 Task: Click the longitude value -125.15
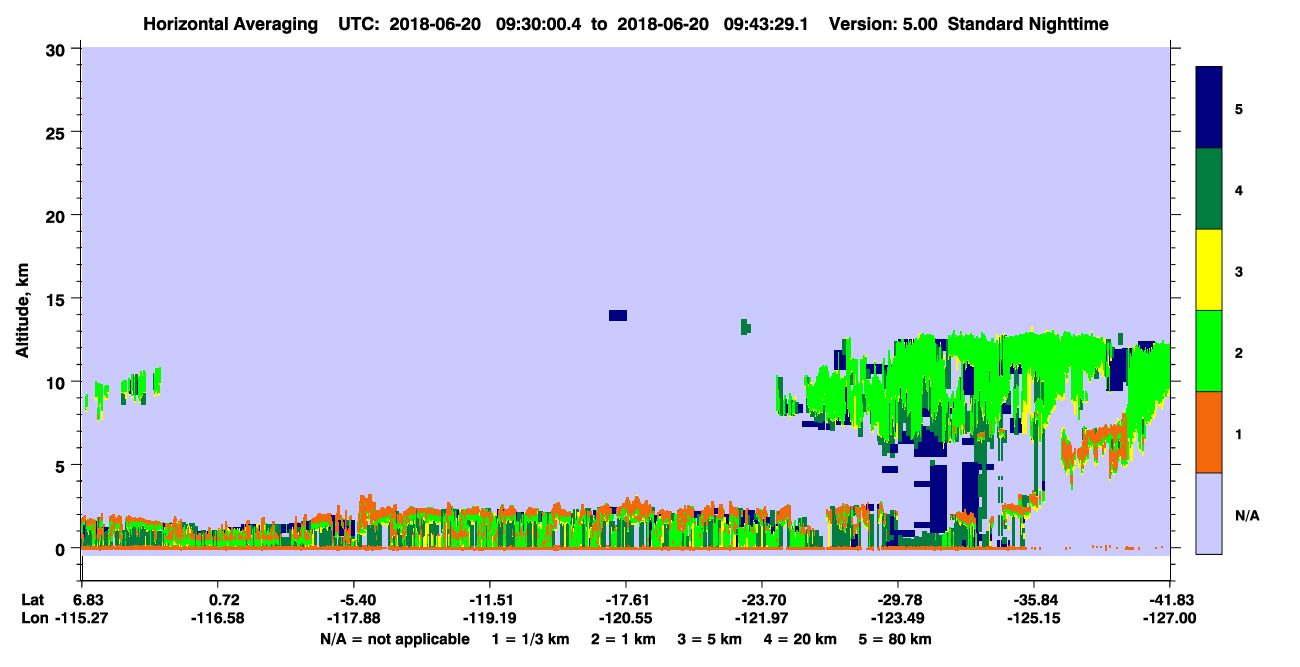coord(1033,619)
